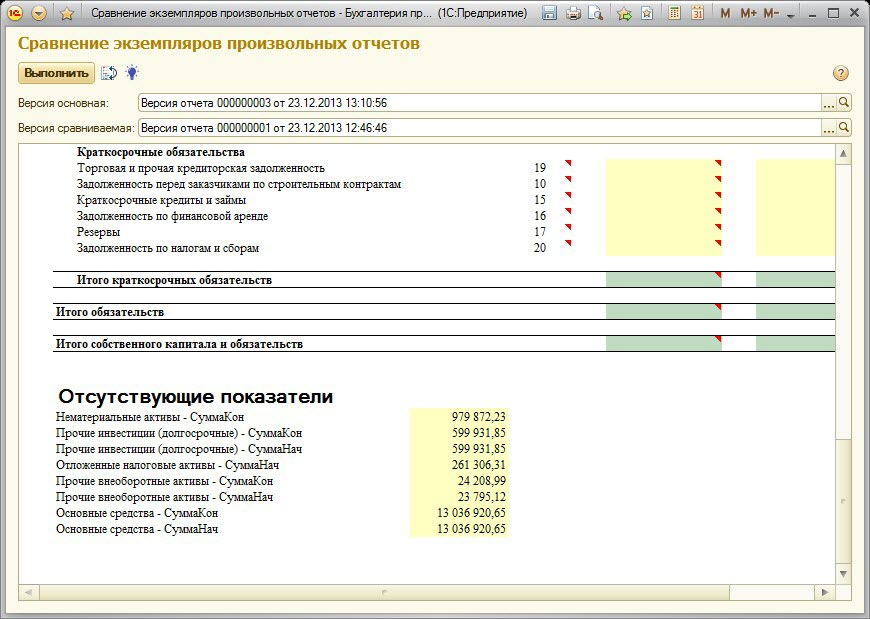Click the Выполнить button

point(56,73)
